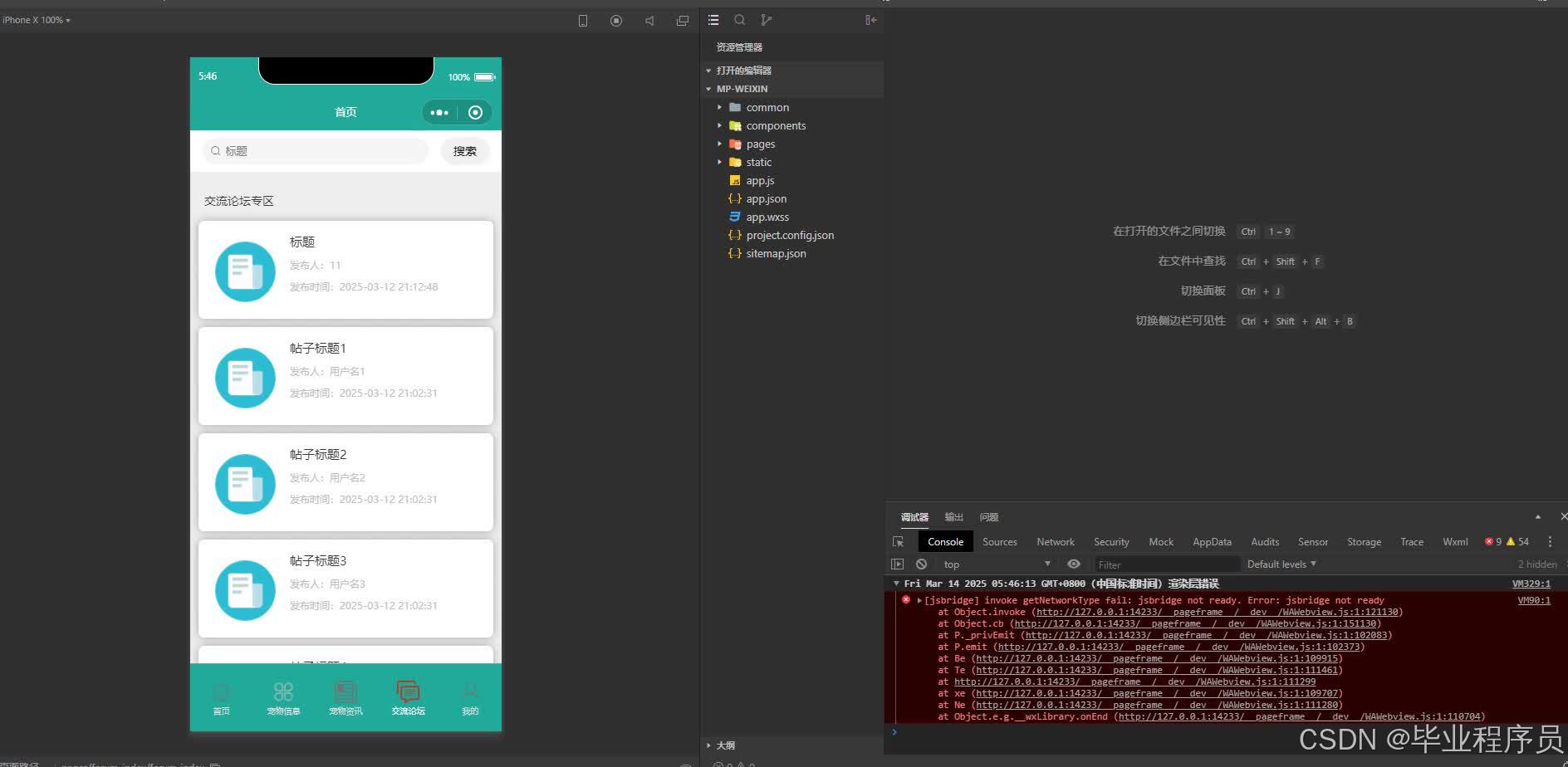Click the document thumbnail of 帖子标题2
1568x767 pixels.
[245, 484]
